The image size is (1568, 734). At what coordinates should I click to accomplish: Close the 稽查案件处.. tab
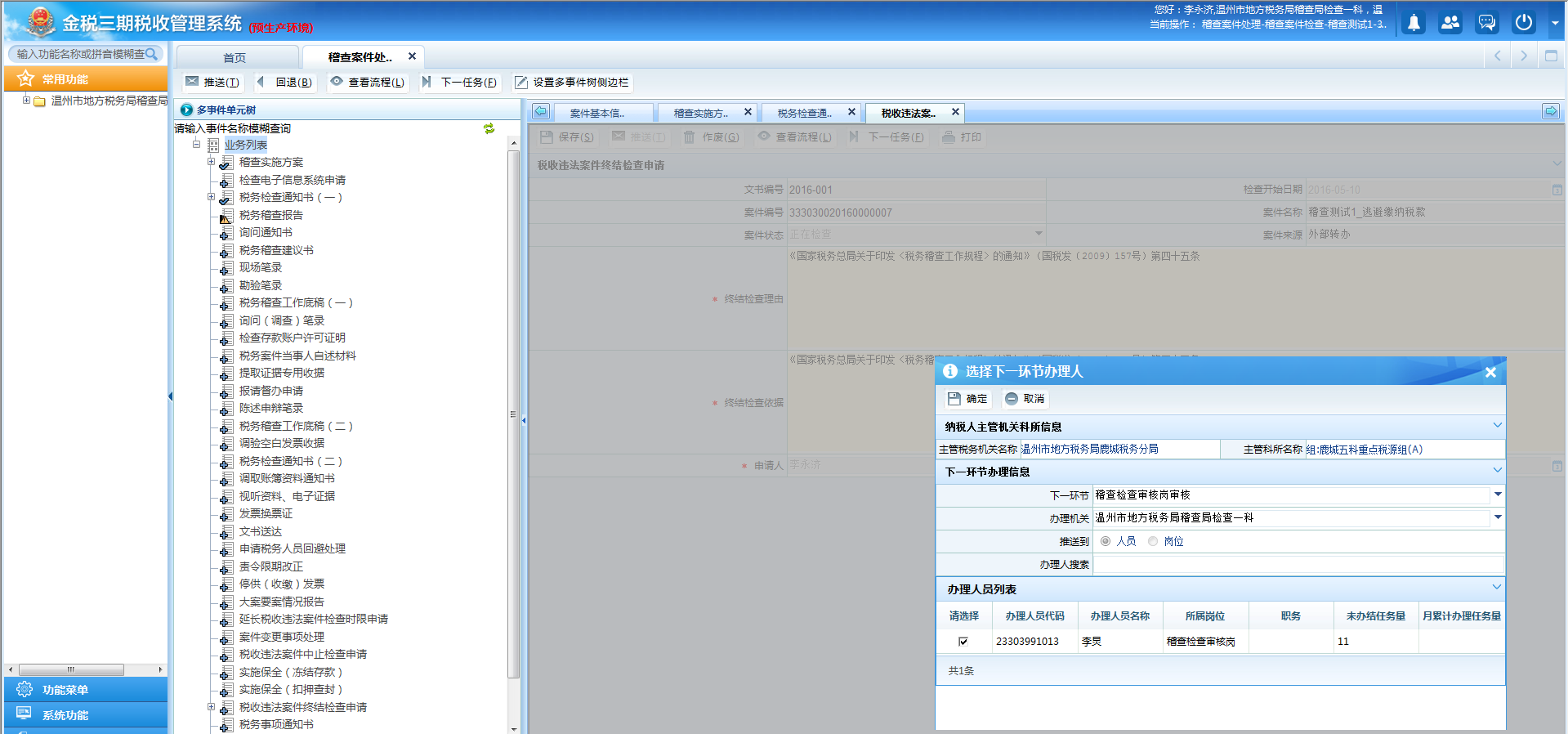pyautogui.click(x=412, y=56)
